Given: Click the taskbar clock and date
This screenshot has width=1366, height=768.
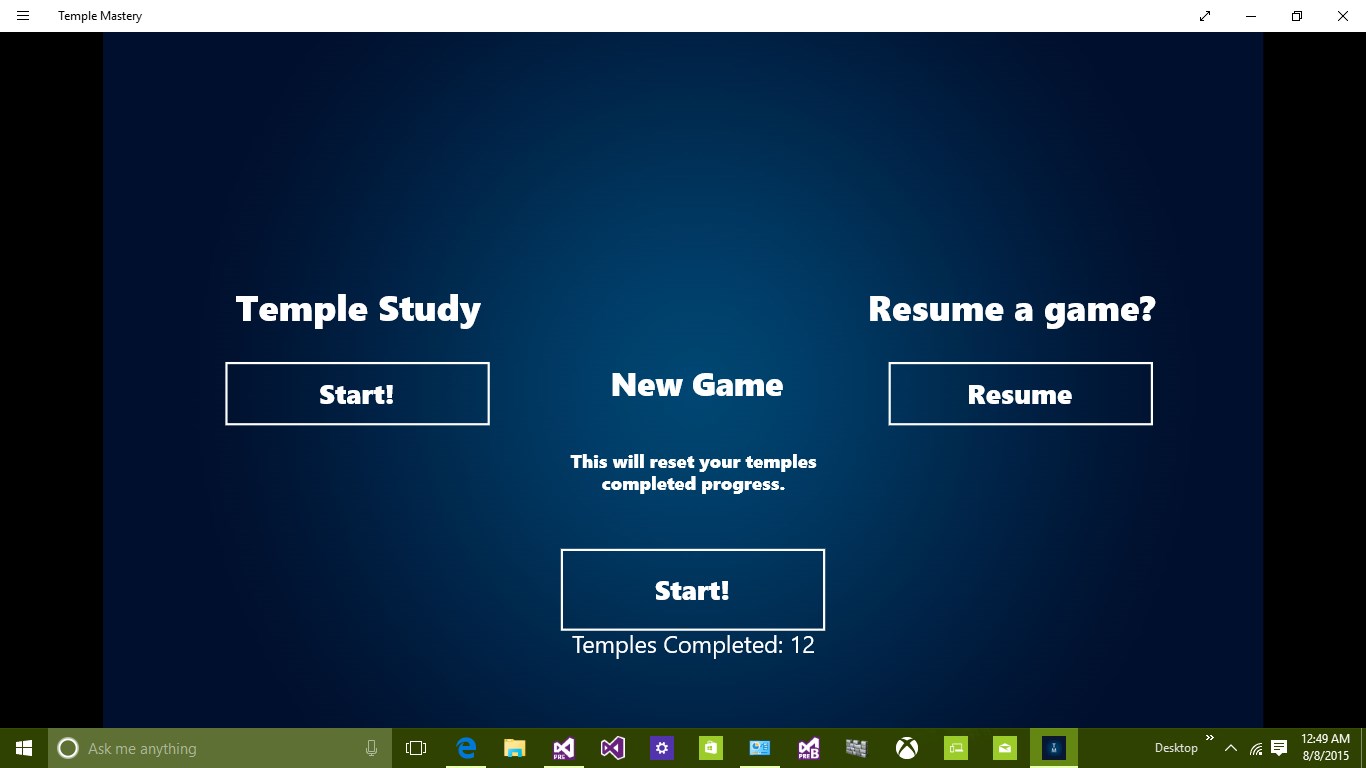Looking at the screenshot, I should click(1325, 748).
